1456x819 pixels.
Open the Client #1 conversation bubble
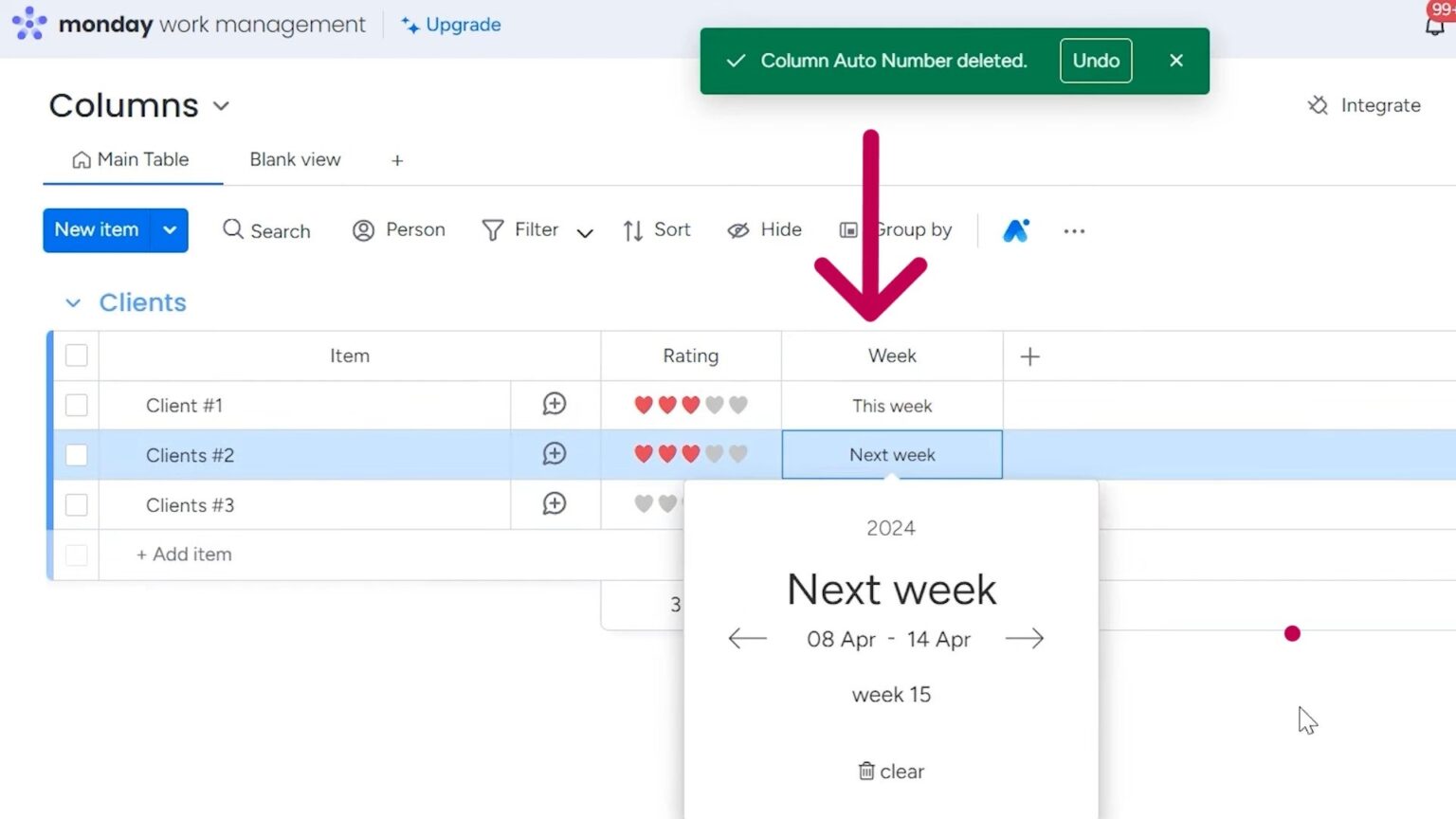pyautogui.click(x=555, y=405)
